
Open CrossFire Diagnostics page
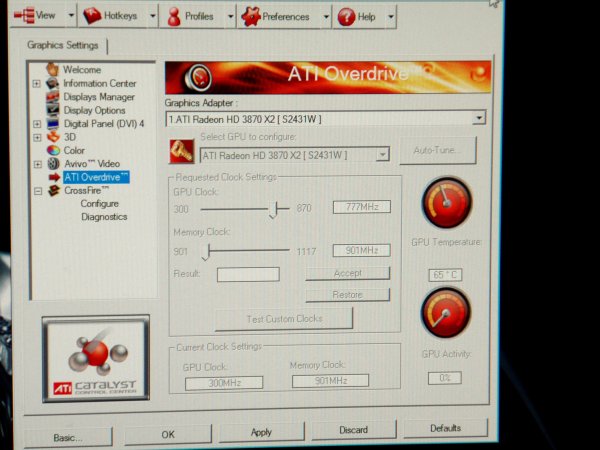click(x=104, y=217)
